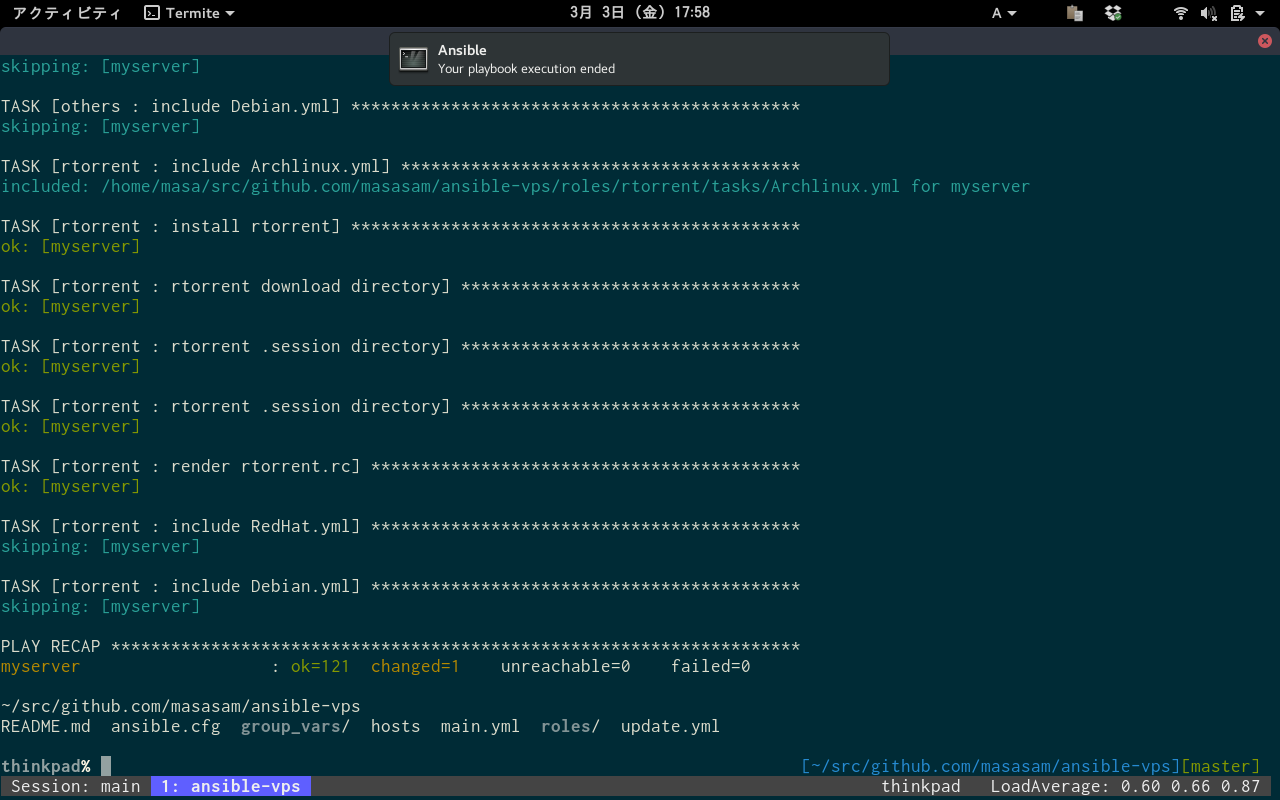Screen dimensions: 1280x800
Task: Select tmux window tab '1: ansible-vps'
Action: pyautogui.click(x=231, y=786)
